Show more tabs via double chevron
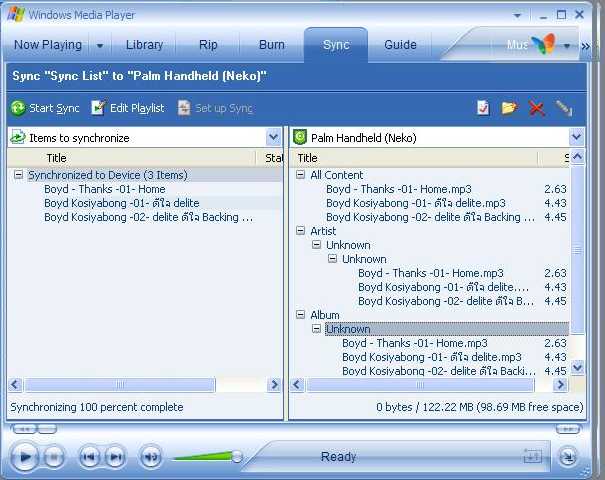Screen dimensions: 605x480 (x=585, y=47)
